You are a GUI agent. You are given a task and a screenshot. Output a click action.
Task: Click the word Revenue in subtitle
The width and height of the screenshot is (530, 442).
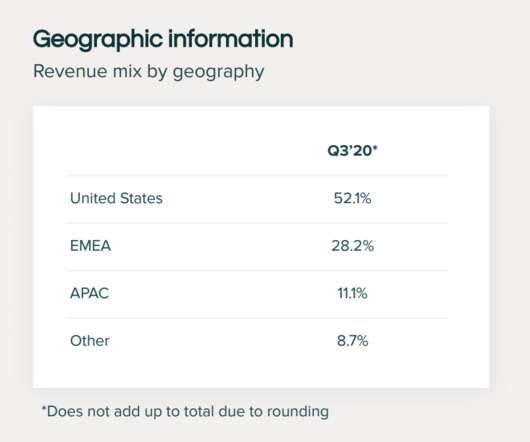70,71
